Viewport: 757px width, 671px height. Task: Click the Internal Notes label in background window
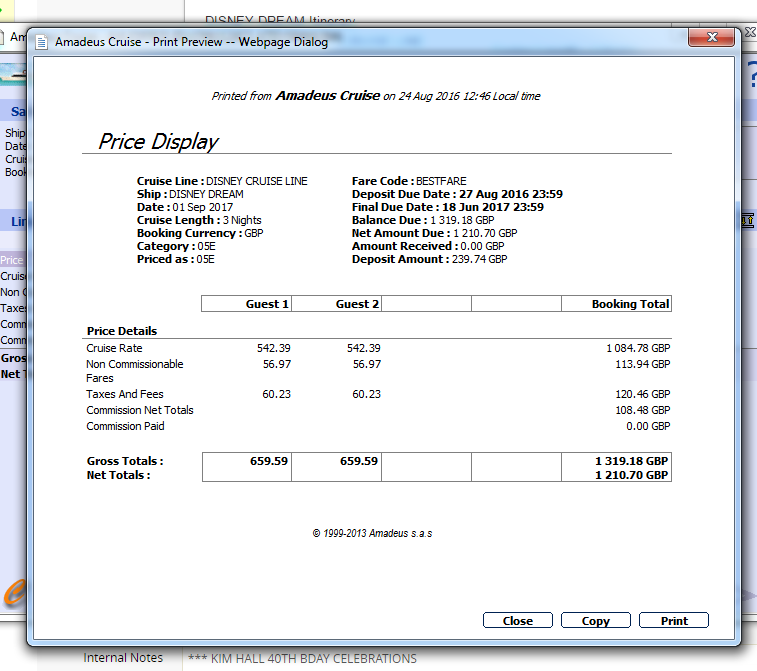123,657
